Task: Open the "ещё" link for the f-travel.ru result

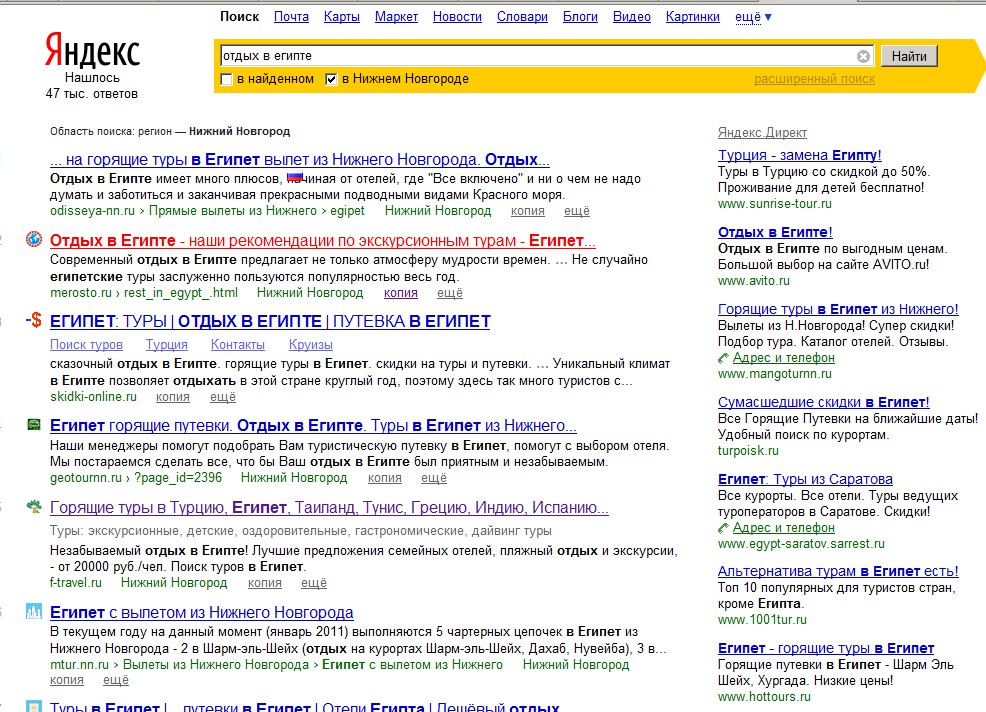Action: [314, 583]
